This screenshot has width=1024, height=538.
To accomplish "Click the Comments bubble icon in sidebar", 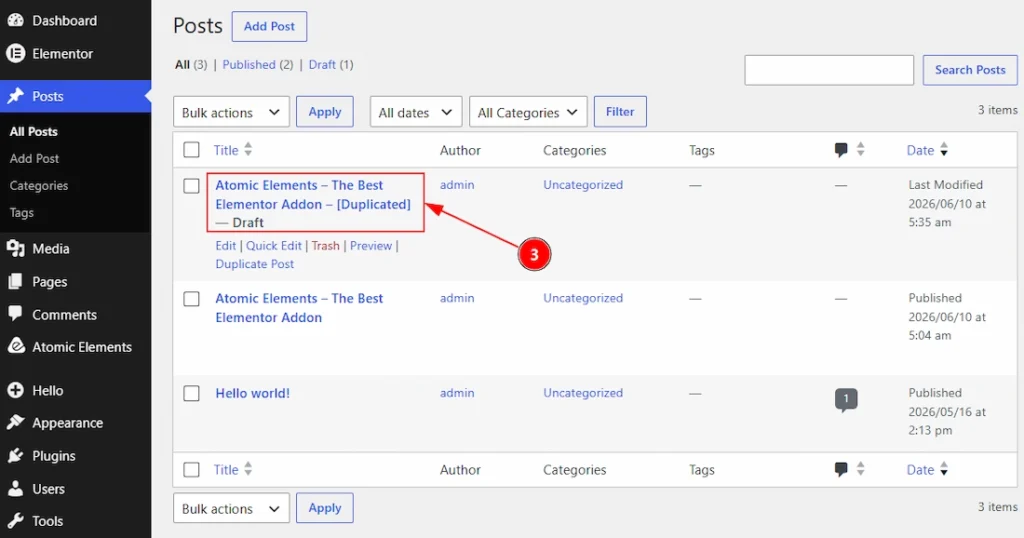I will (15, 313).
